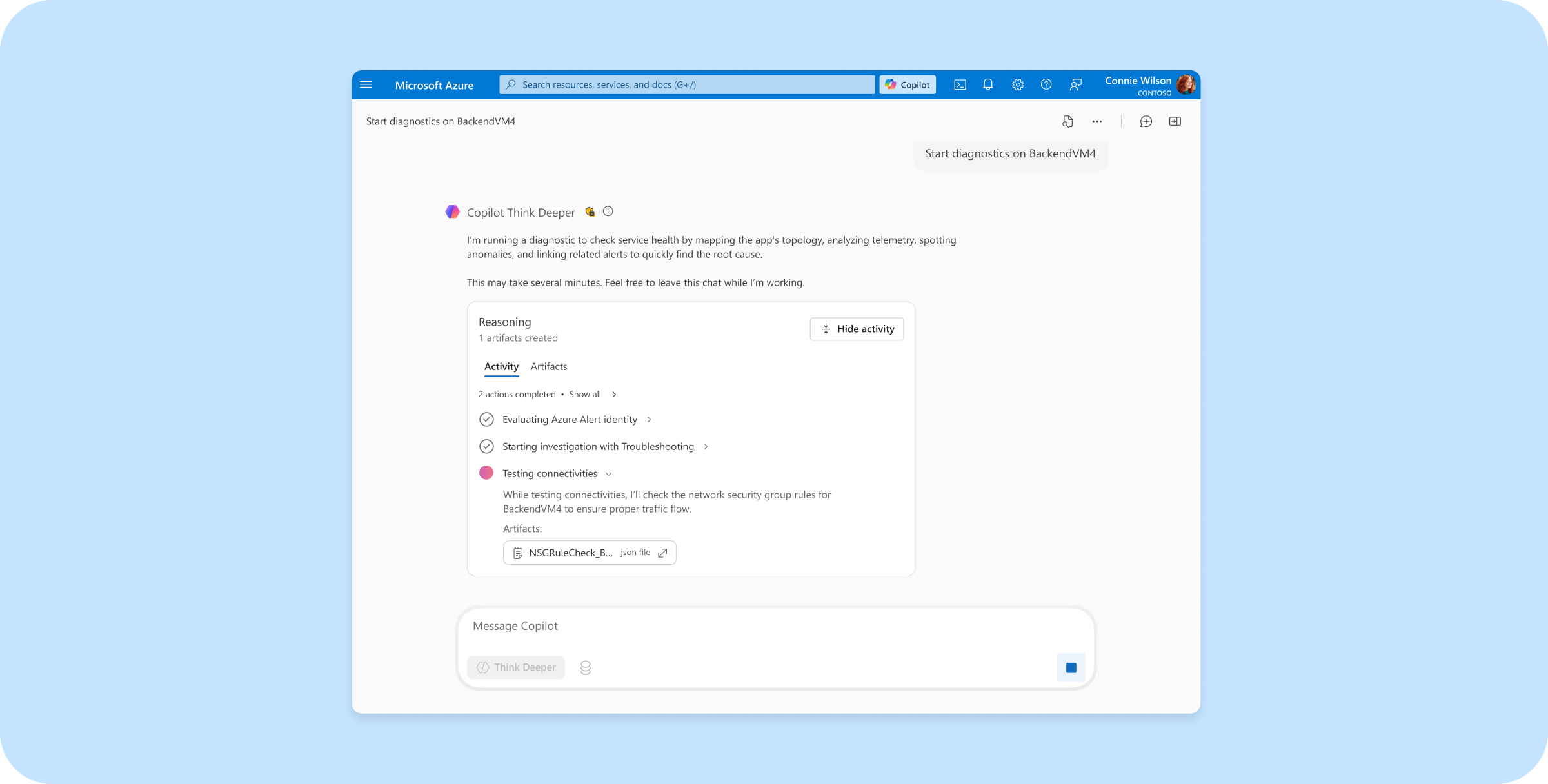The width and height of the screenshot is (1548, 784).
Task: Open the help question mark icon
Action: (x=1046, y=84)
